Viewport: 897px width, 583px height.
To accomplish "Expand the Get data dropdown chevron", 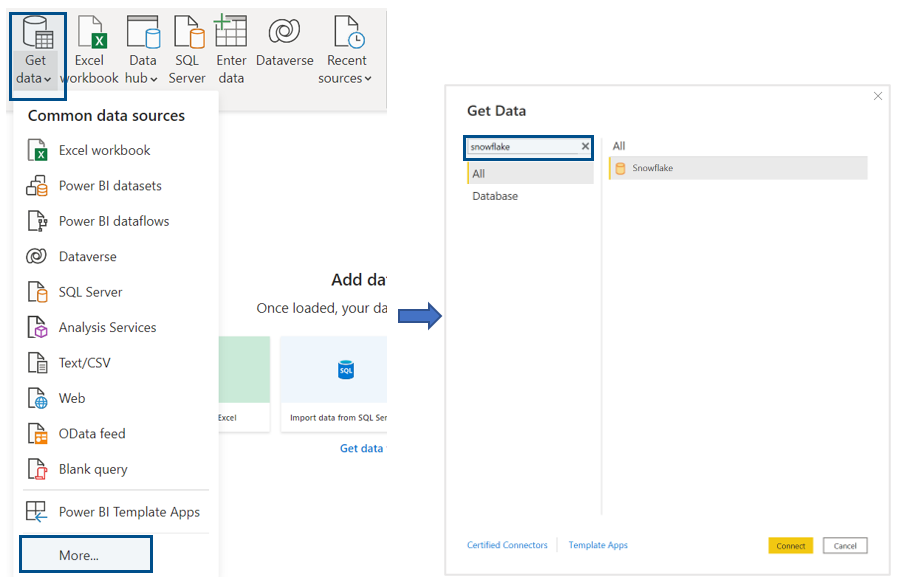I will click(x=47, y=79).
